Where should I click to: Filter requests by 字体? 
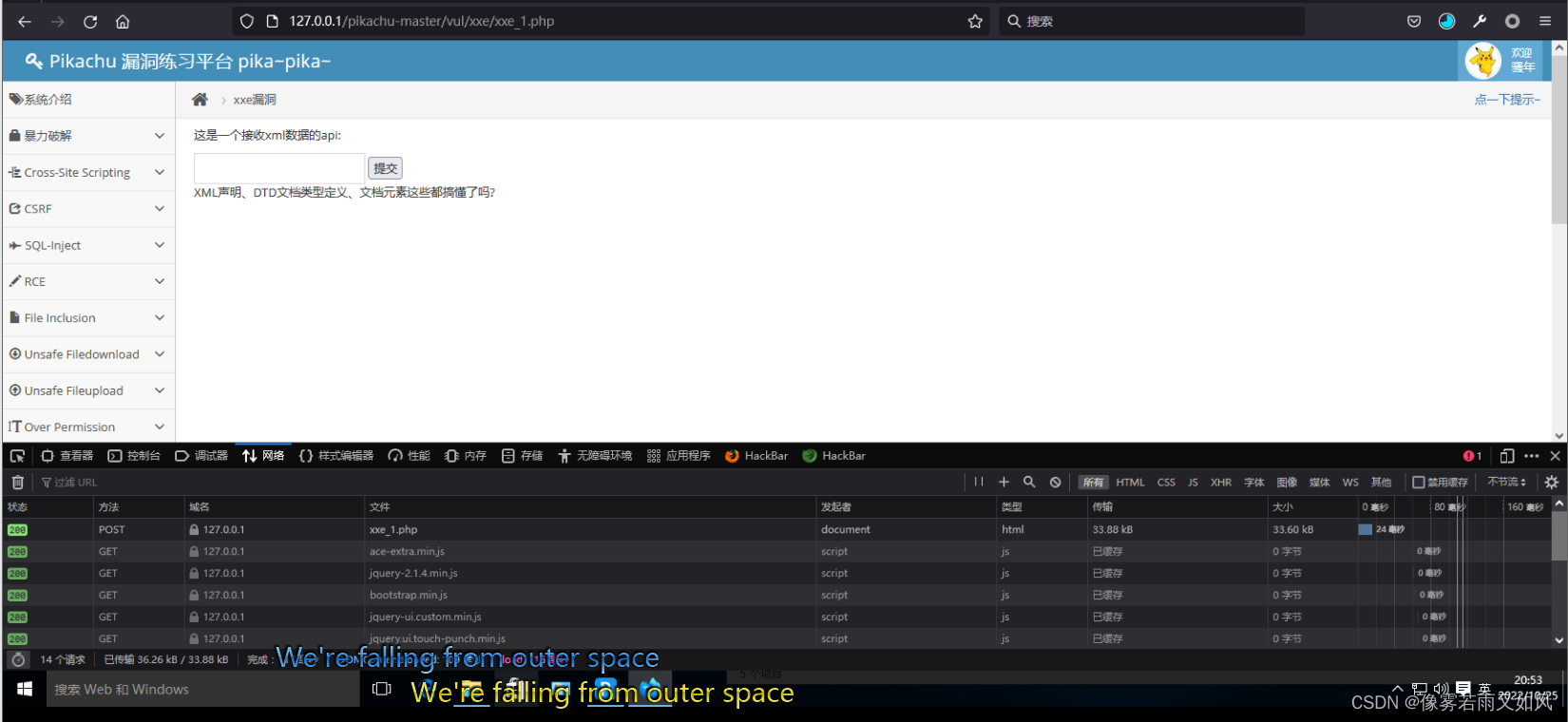click(1254, 483)
